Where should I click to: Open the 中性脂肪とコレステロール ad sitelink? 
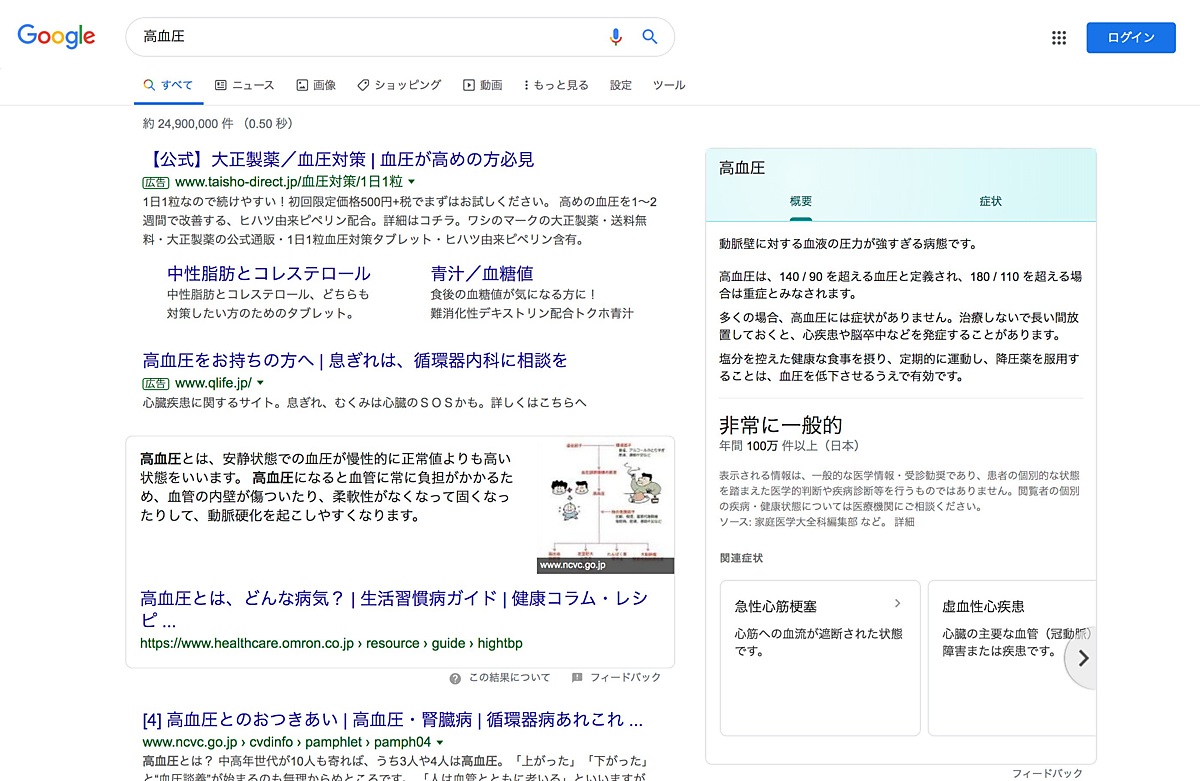pyautogui.click(x=268, y=273)
